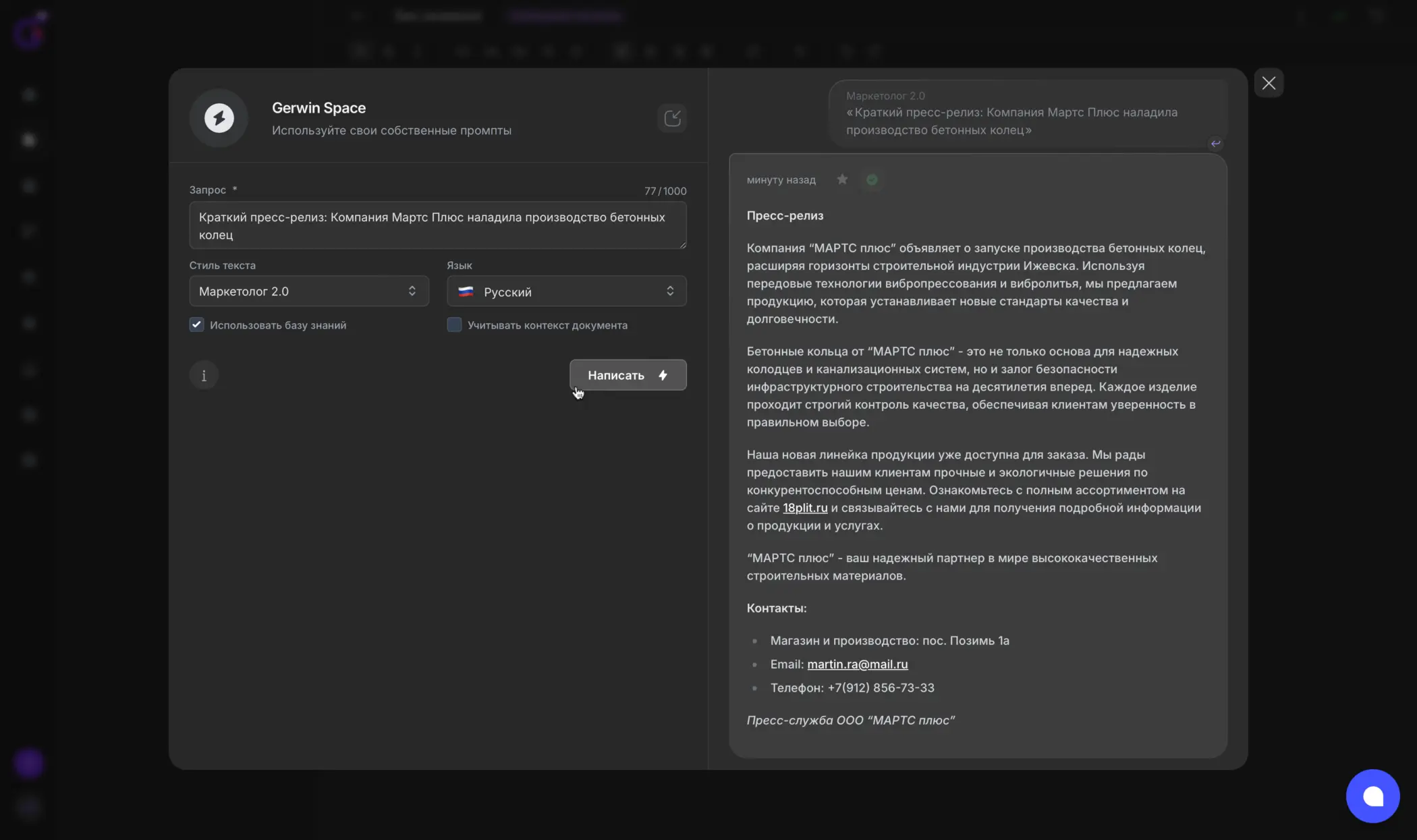Open the "Язык" Русский language dropdown
Image resolution: width=1417 pixels, height=840 pixels.
566,291
